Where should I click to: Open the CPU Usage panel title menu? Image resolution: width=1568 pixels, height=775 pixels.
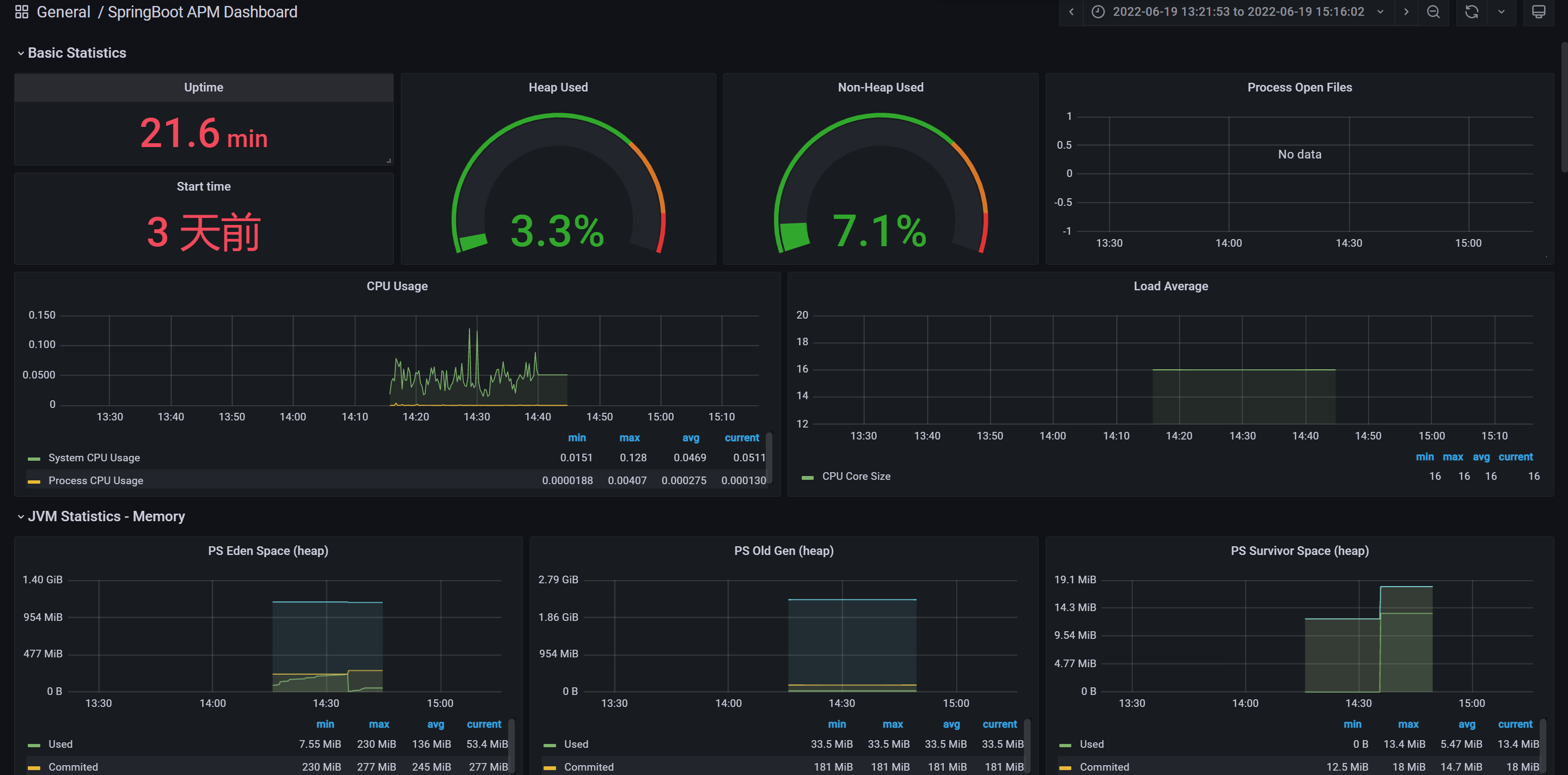(x=397, y=286)
